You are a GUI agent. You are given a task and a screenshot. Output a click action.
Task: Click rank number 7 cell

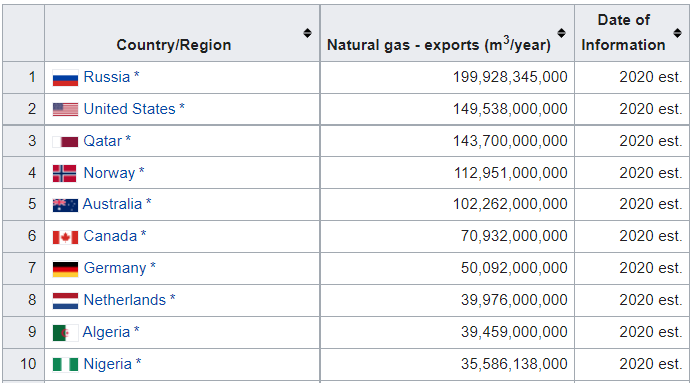(x=23, y=268)
